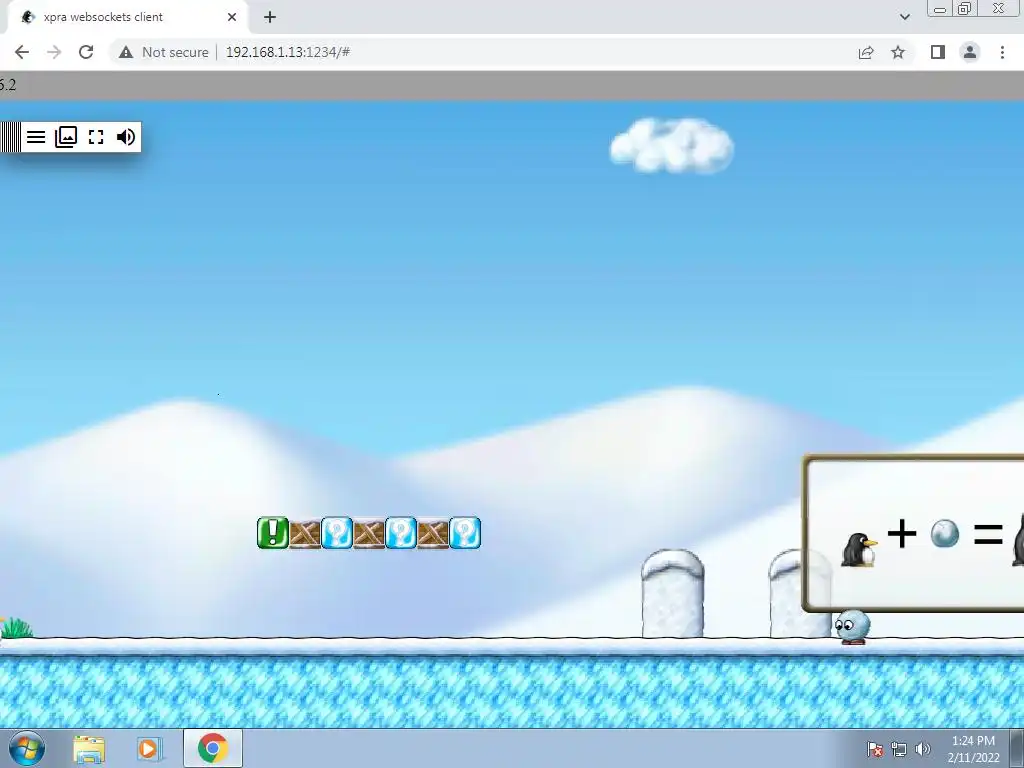This screenshot has height=768, width=1024.
Task: Launch Windows Media Player from taskbar
Action: (x=150, y=749)
